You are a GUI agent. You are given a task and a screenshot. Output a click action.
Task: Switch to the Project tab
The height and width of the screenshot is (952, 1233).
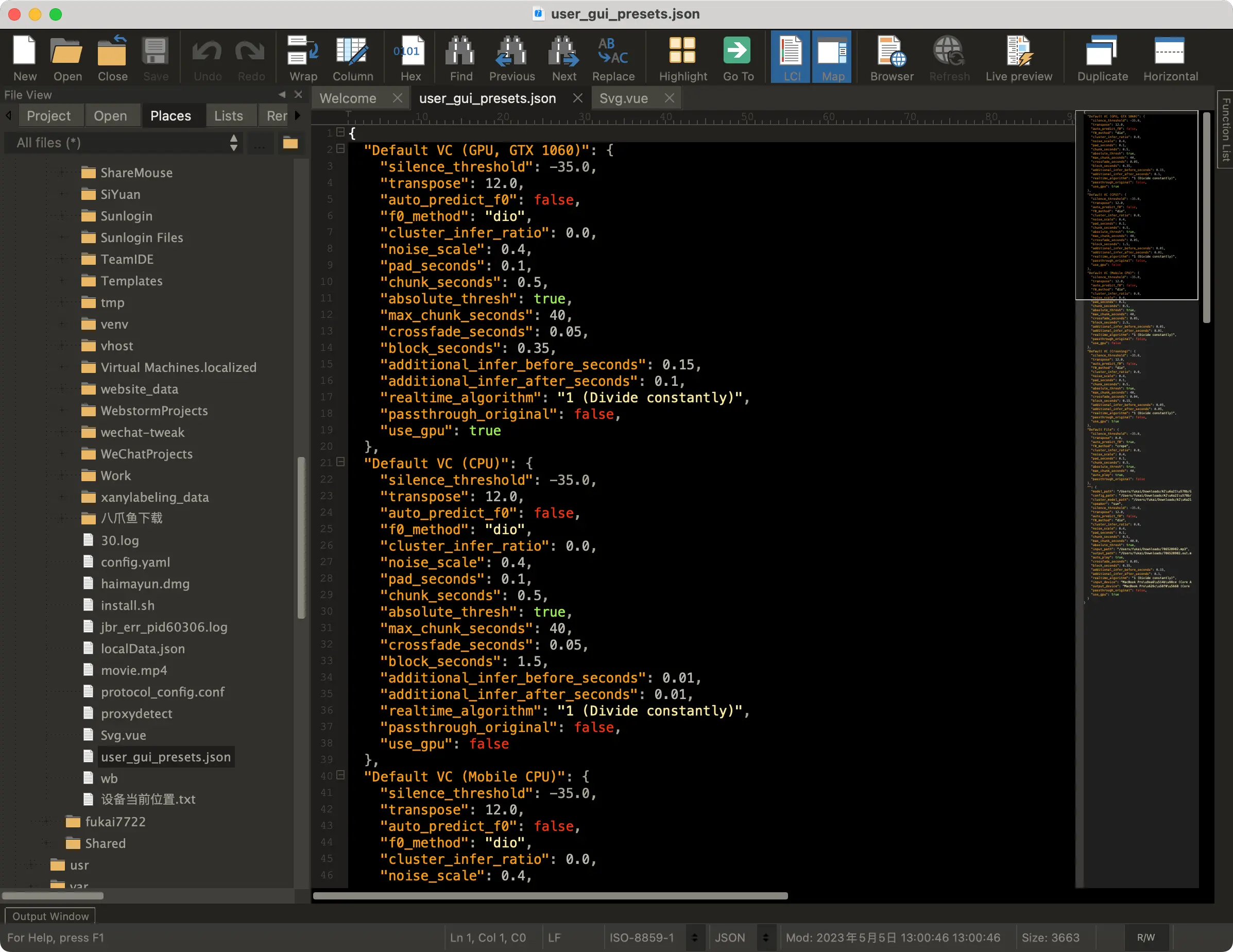click(x=48, y=116)
